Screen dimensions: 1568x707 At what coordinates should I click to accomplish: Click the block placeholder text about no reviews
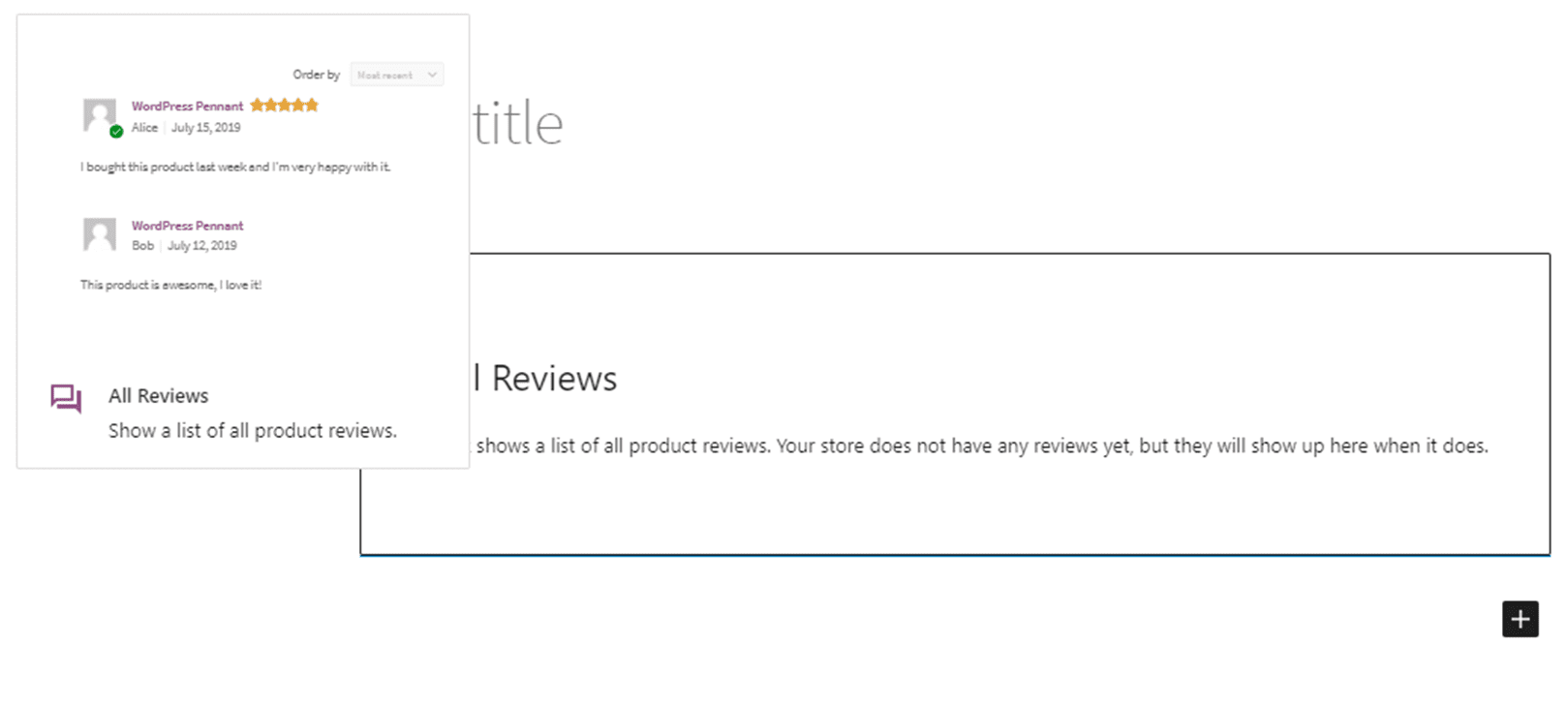(981, 446)
